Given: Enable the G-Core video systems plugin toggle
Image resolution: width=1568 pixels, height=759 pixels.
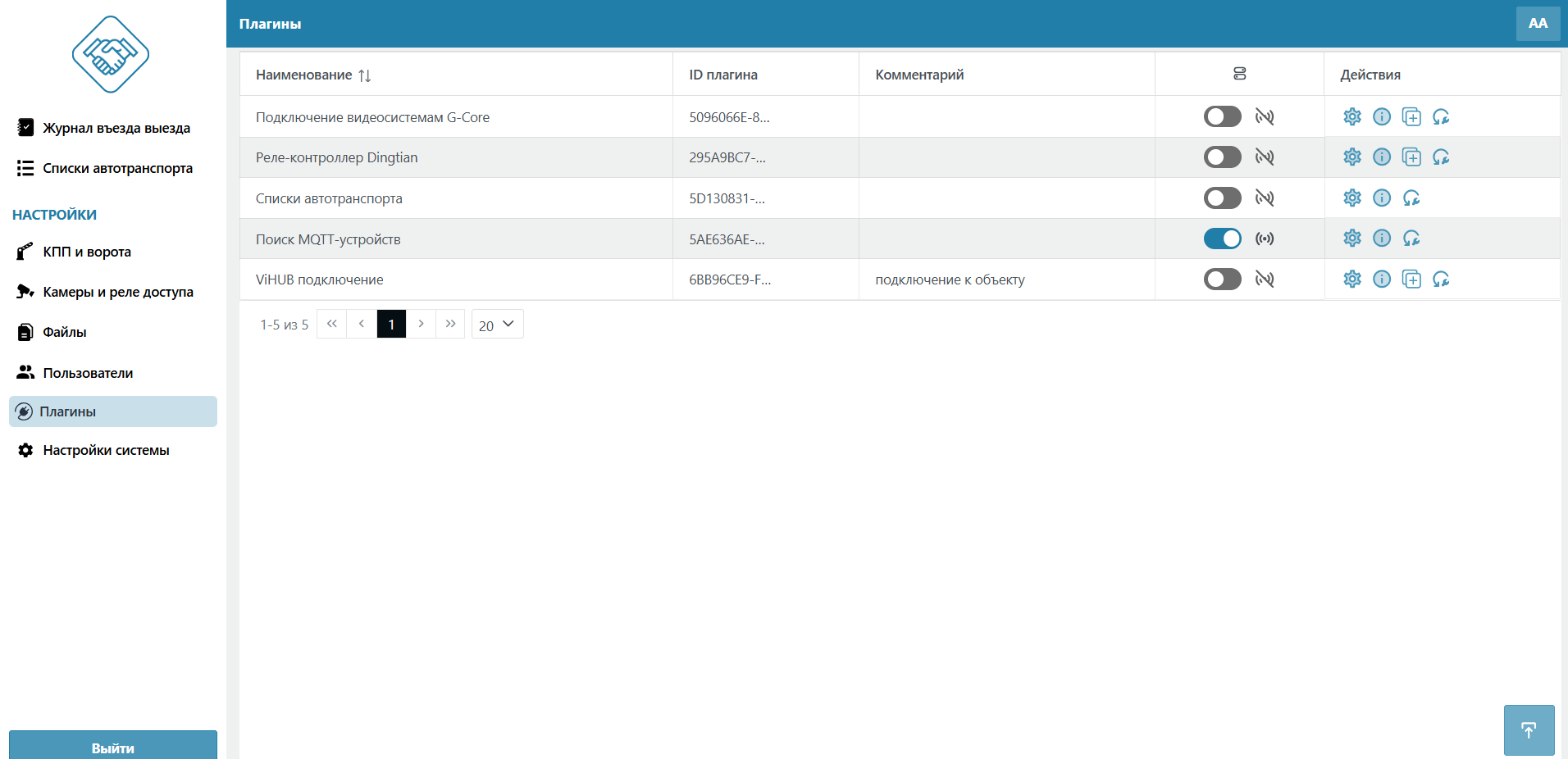Looking at the screenshot, I should pos(1222,116).
